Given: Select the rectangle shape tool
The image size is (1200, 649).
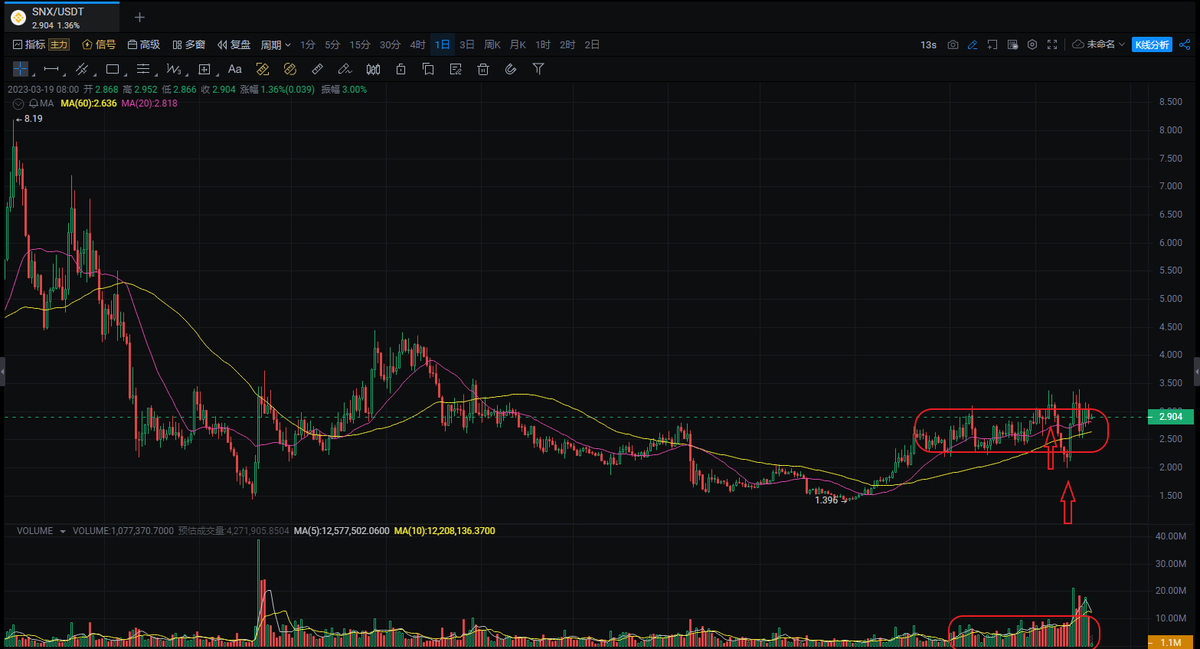Looking at the screenshot, I should click(x=112, y=69).
